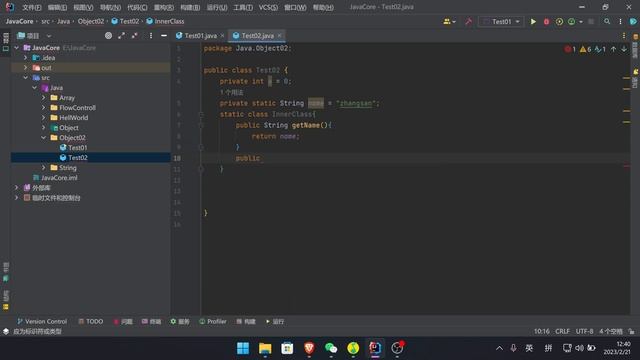Viewport: 640px width, 360px height.
Task: Switch to the Test01.java editor tab
Action: (200, 36)
